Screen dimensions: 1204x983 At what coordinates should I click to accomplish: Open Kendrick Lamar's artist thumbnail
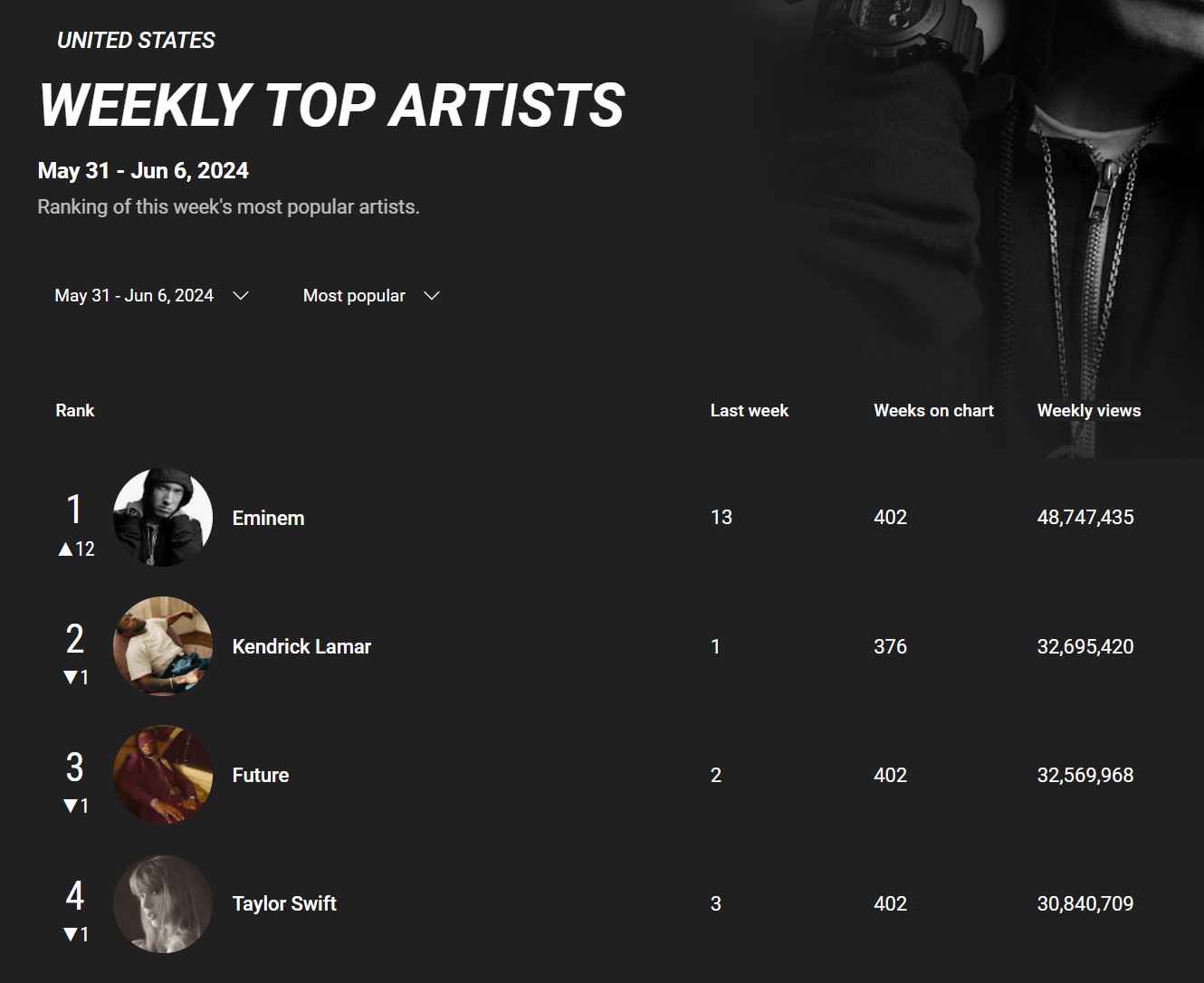coord(163,646)
